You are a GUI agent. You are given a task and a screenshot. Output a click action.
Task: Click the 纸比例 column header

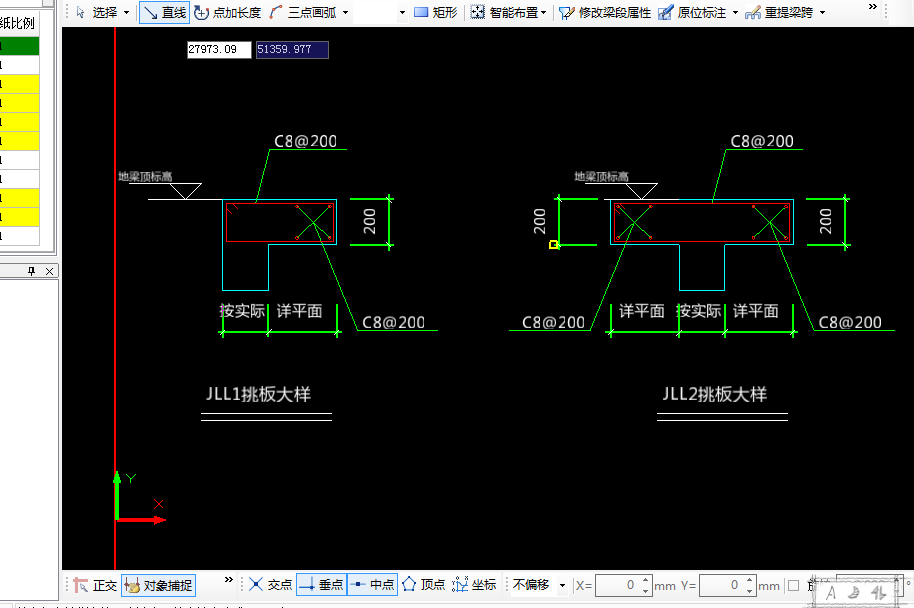[17, 23]
